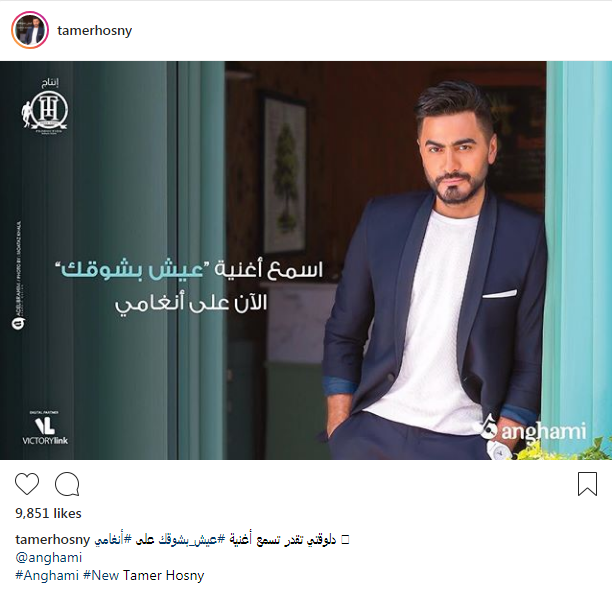
Task: View who liked via 9,851 likes
Action: click(48, 513)
